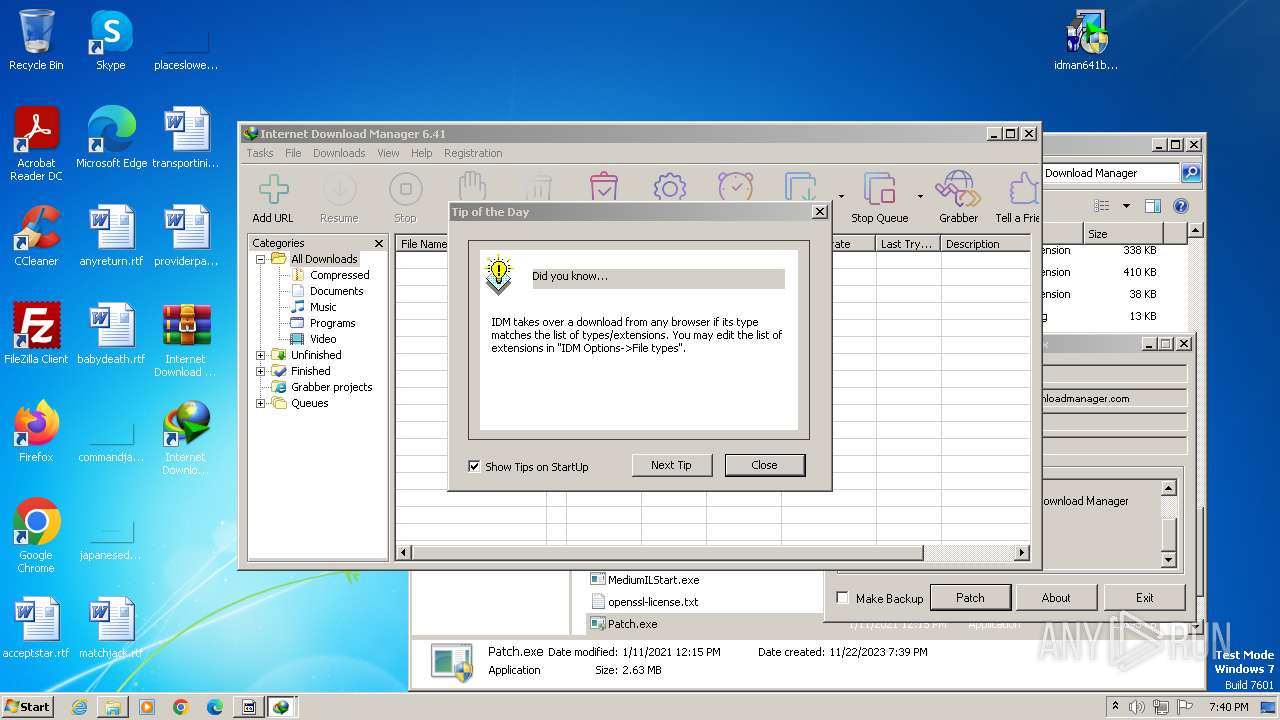Select MediumILStart.exe in Explorer
The image size is (1280, 720).
click(x=653, y=580)
